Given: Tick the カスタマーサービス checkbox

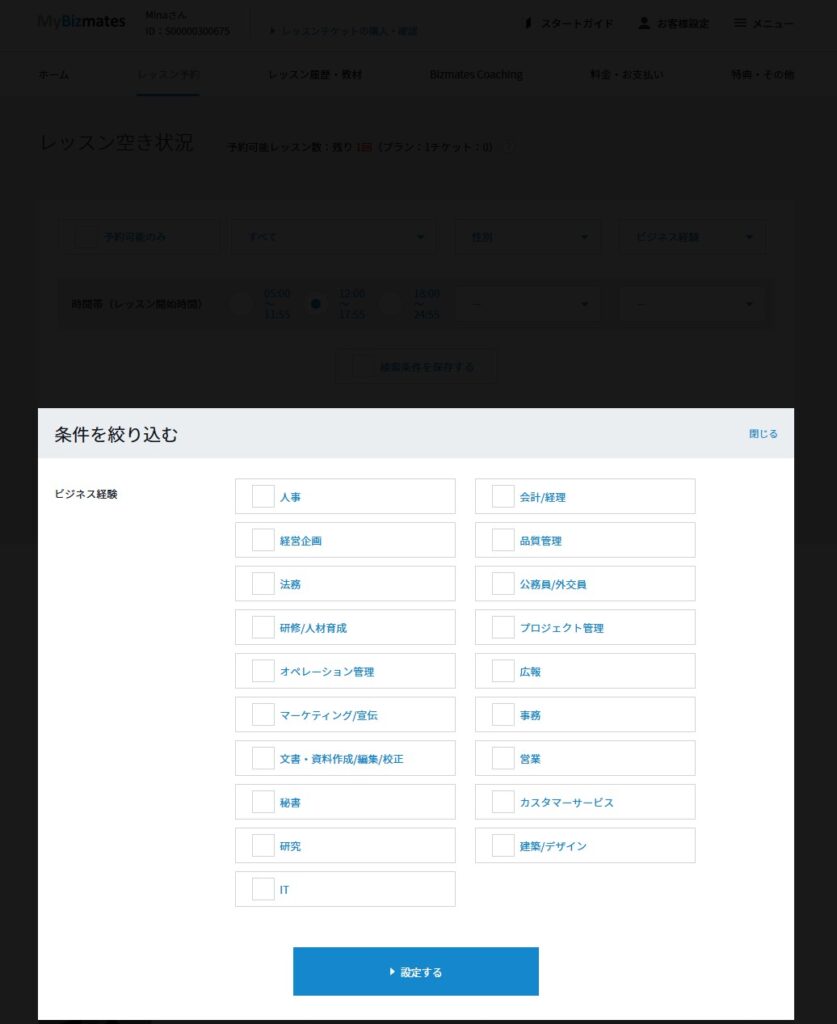Looking at the screenshot, I should pos(503,802).
